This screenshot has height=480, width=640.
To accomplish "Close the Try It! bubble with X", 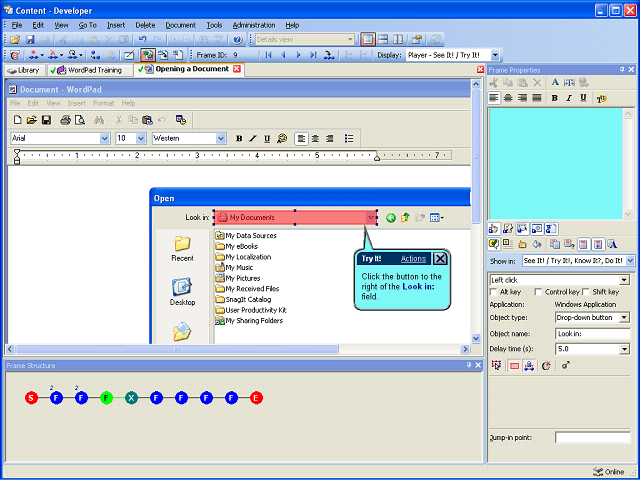I will [440, 259].
